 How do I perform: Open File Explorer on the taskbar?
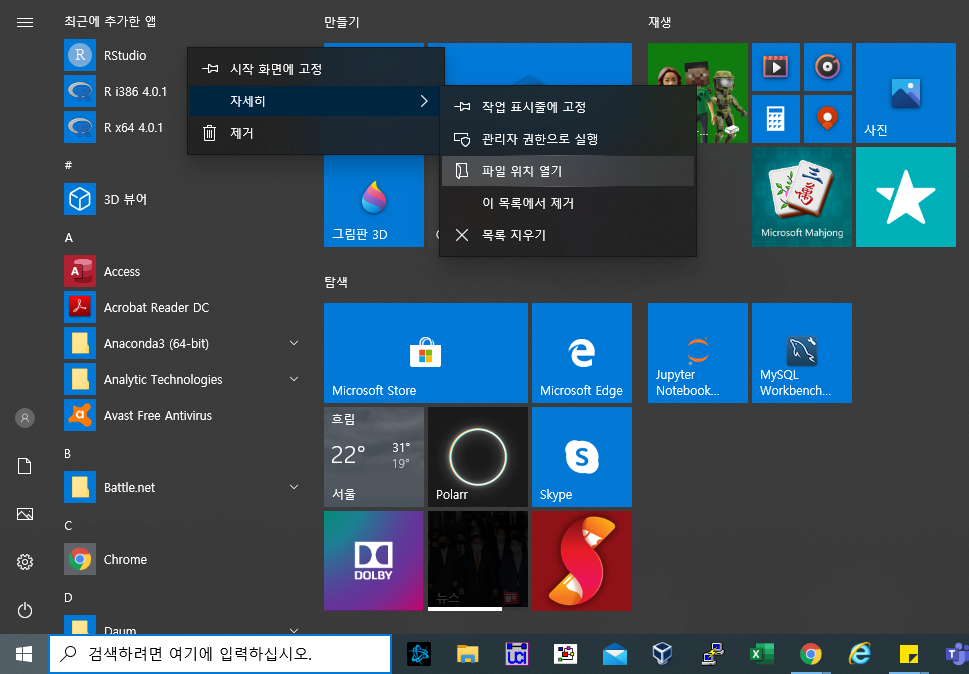(468, 654)
